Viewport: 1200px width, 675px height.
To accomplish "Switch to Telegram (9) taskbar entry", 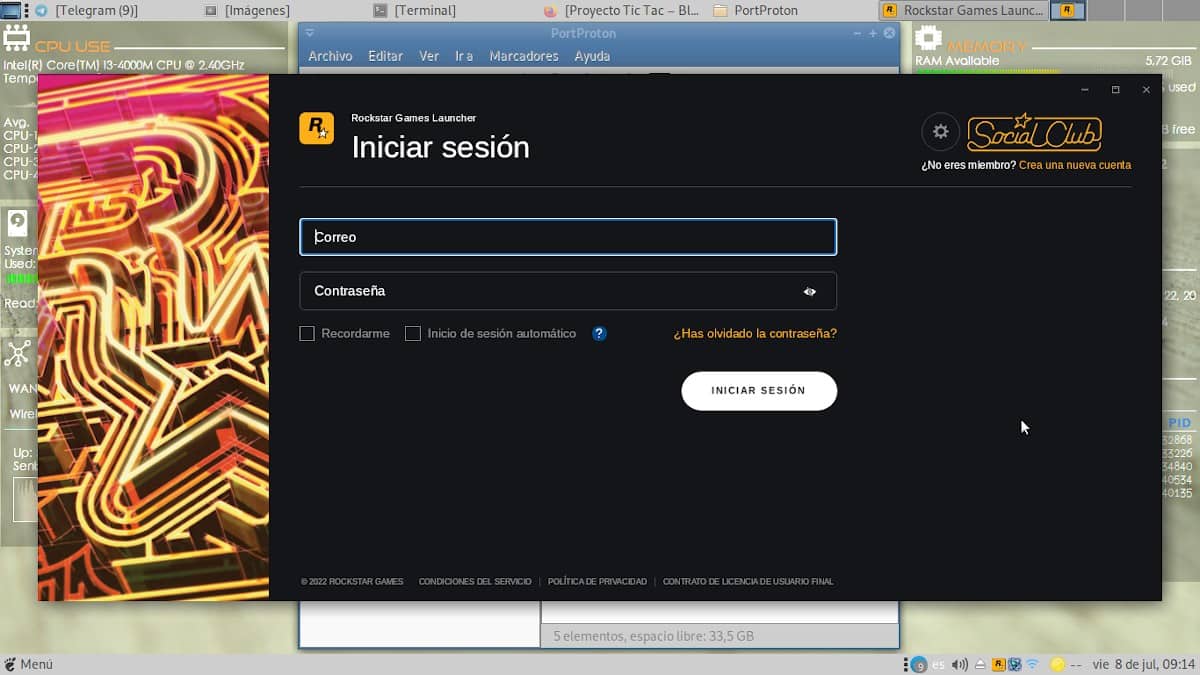I will [85, 10].
